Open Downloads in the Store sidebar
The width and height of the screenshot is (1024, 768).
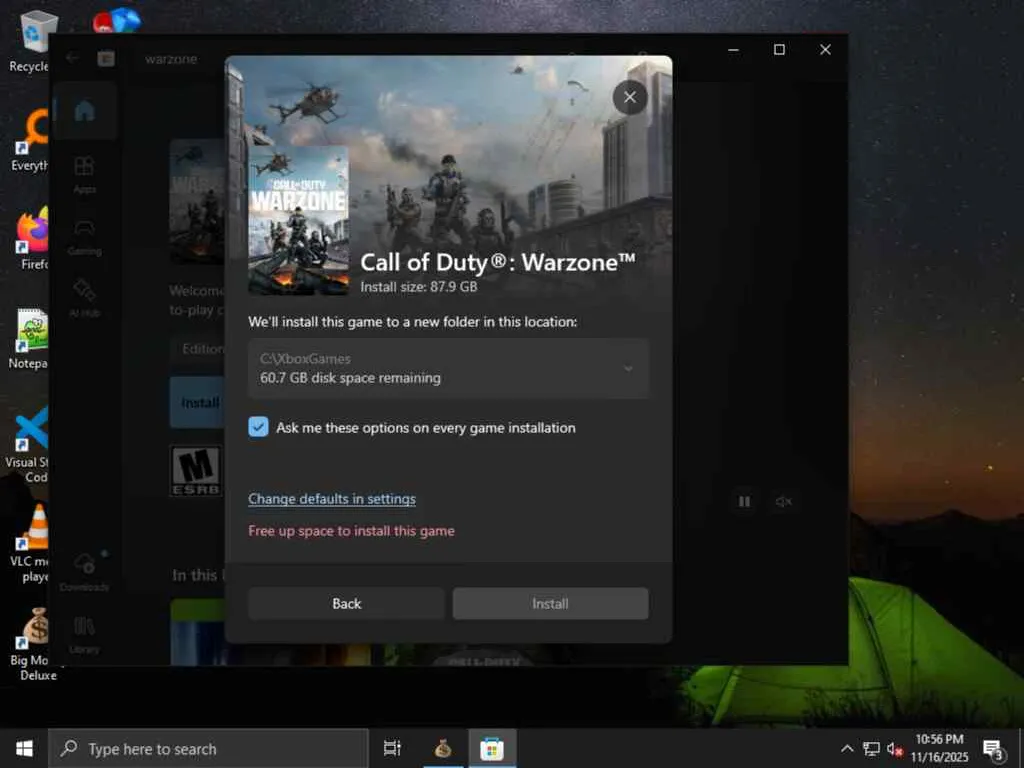84,571
